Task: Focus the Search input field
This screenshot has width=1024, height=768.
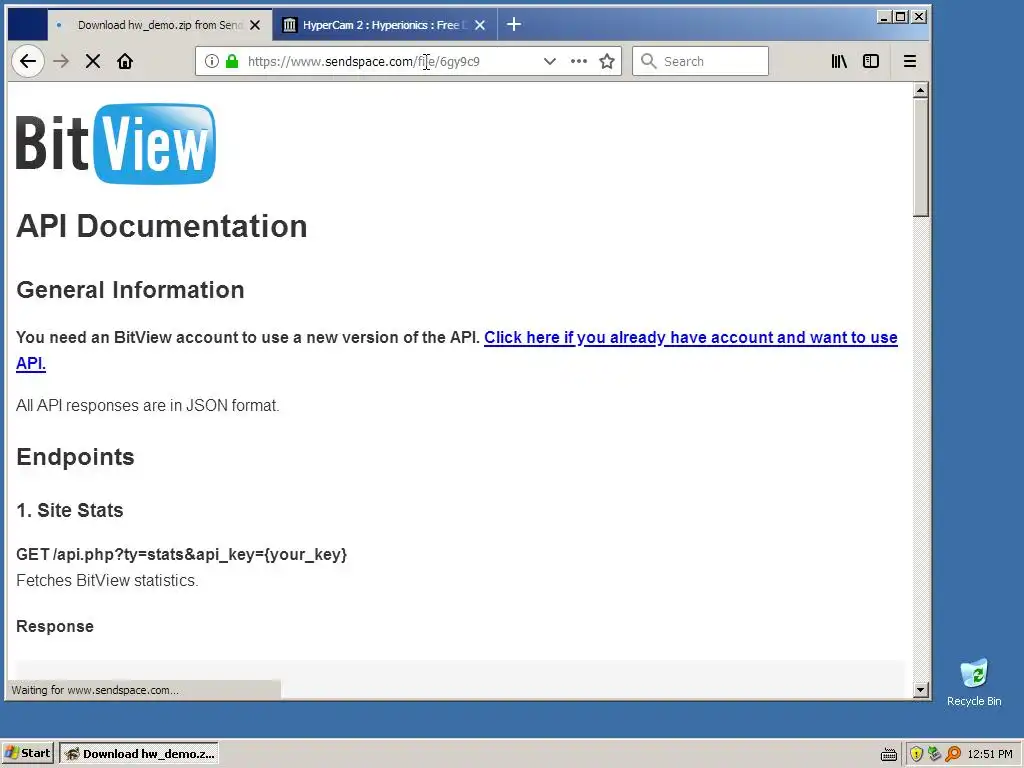Action: 700,61
